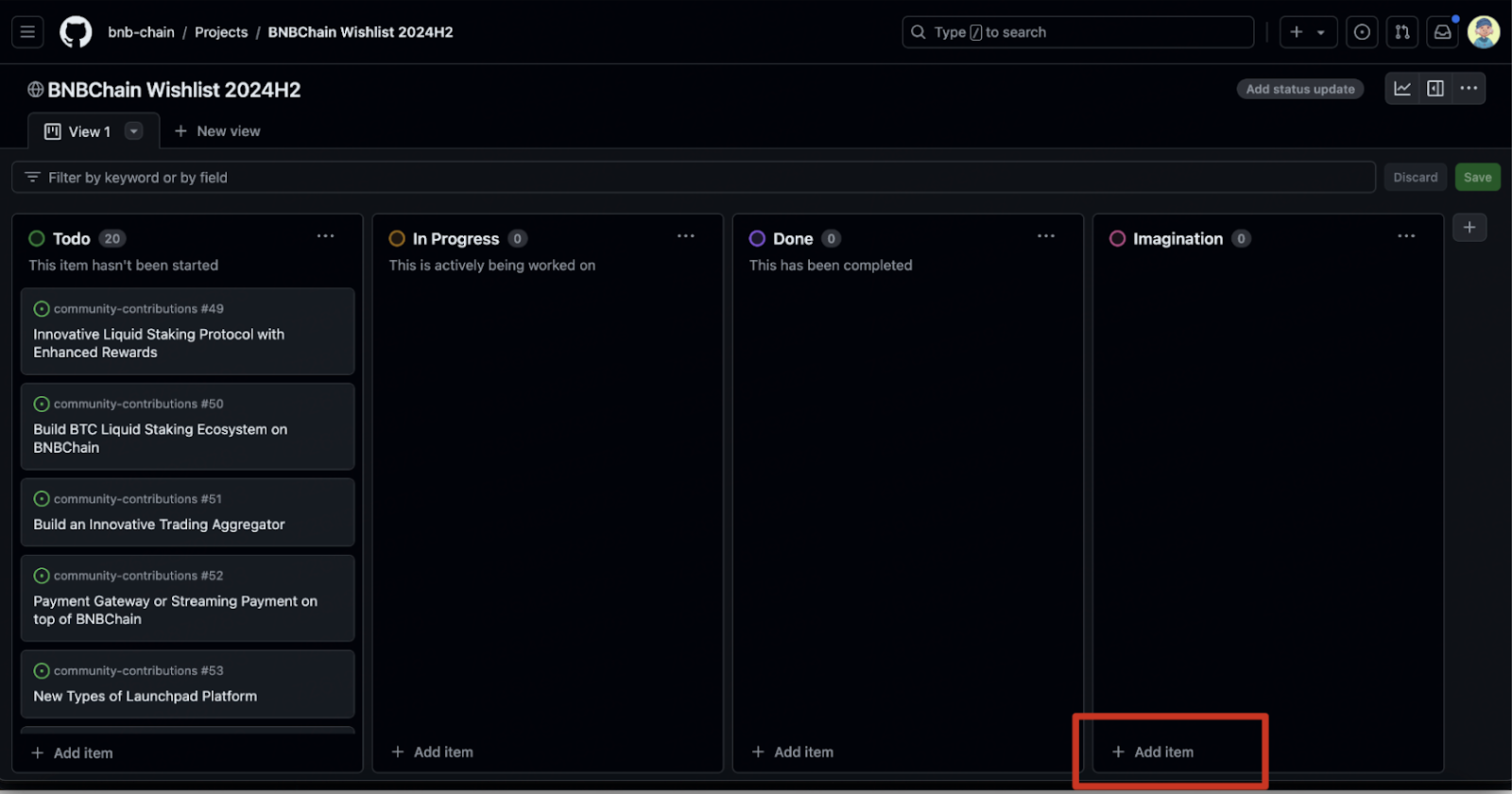Focus the Type / to search field
This screenshot has height=794, width=1512.
pyautogui.click(x=1078, y=32)
